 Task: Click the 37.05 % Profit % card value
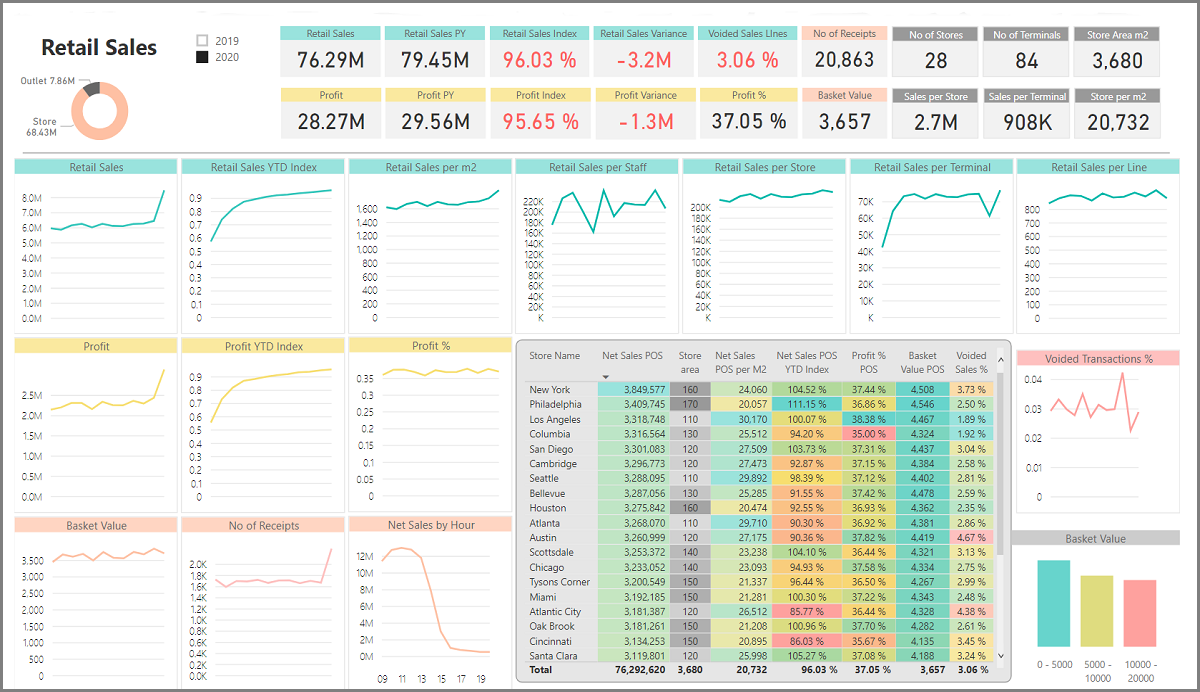[x=747, y=122]
